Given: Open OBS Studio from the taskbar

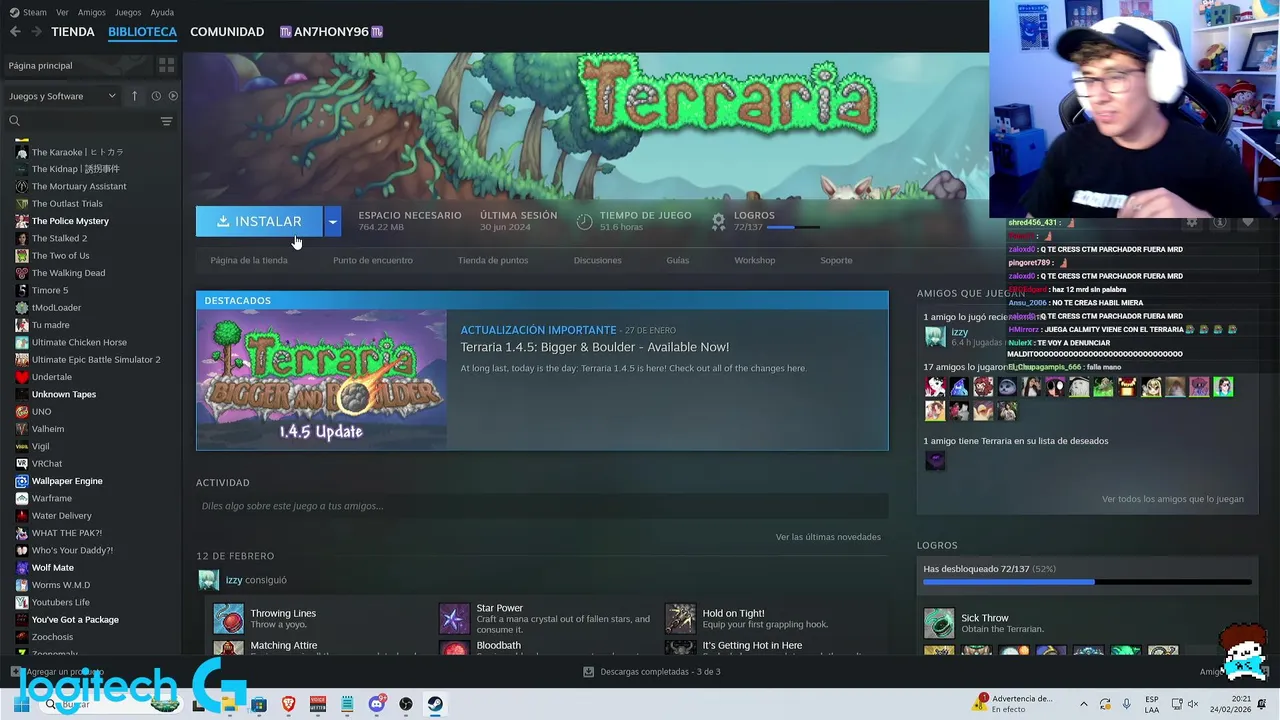Looking at the screenshot, I should [x=406, y=704].
